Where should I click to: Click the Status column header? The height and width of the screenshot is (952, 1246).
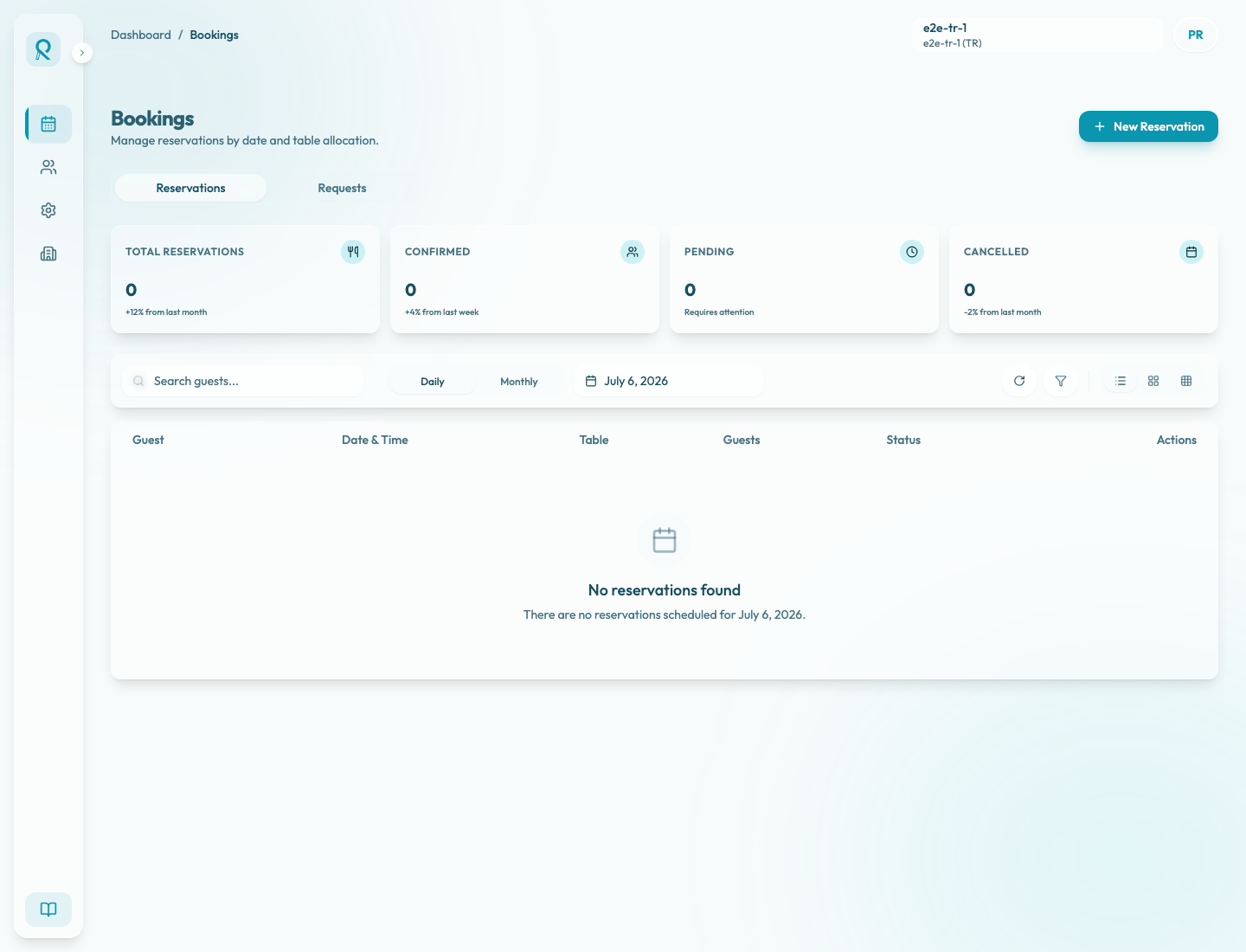pyautogui.click(x=903, y=440)
